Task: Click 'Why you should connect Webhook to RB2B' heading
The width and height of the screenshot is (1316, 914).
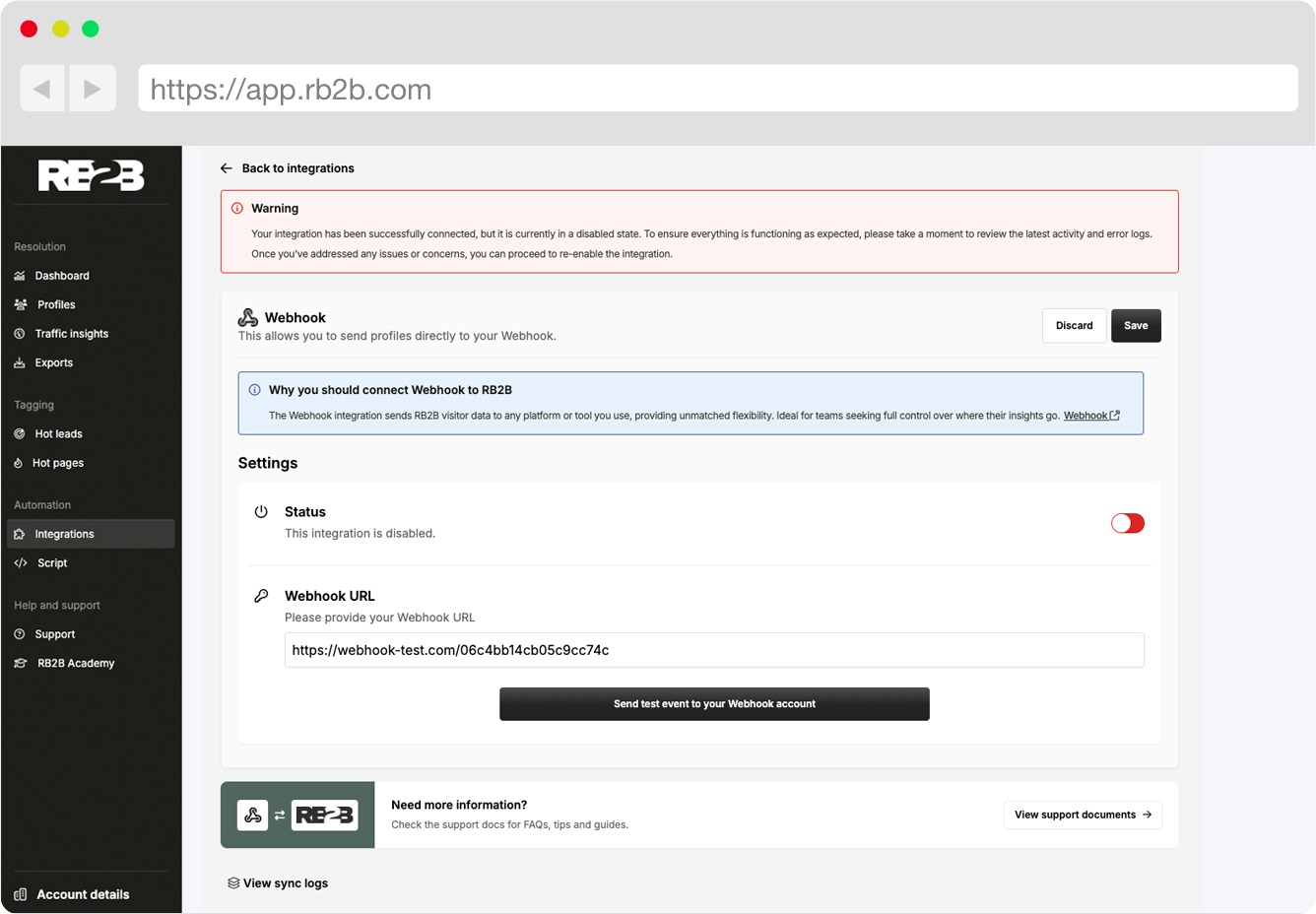Action: pyautogui.click(x=390, y=390)
